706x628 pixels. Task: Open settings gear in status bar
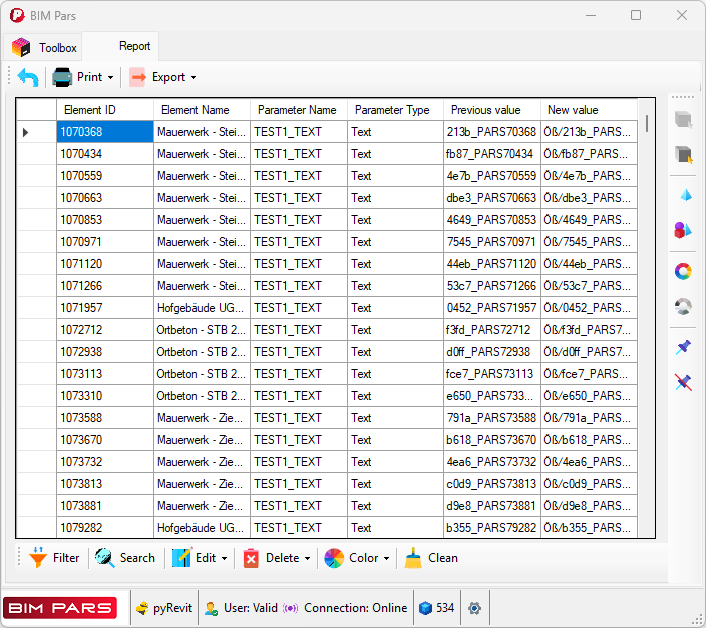click(474, 608)
